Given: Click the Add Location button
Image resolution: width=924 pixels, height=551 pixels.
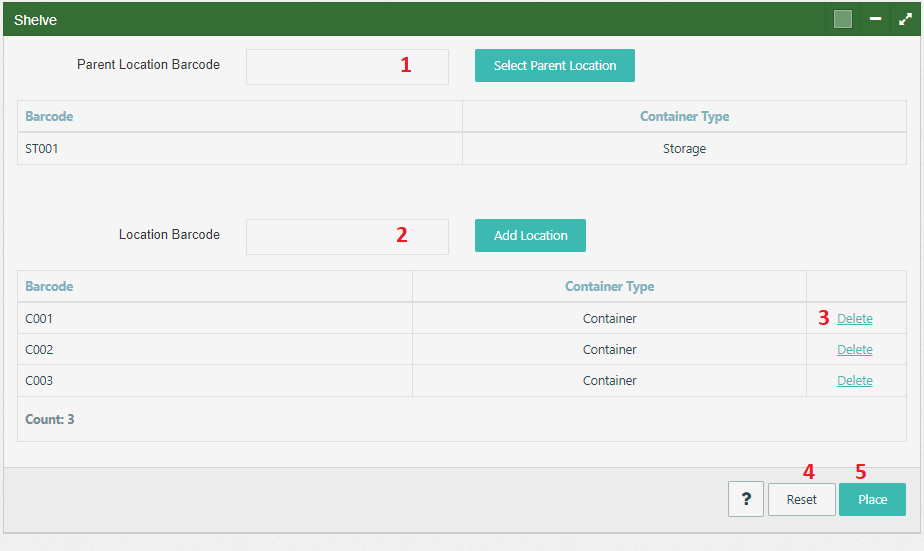Looking at the screenshot, I should coord(530,236).
